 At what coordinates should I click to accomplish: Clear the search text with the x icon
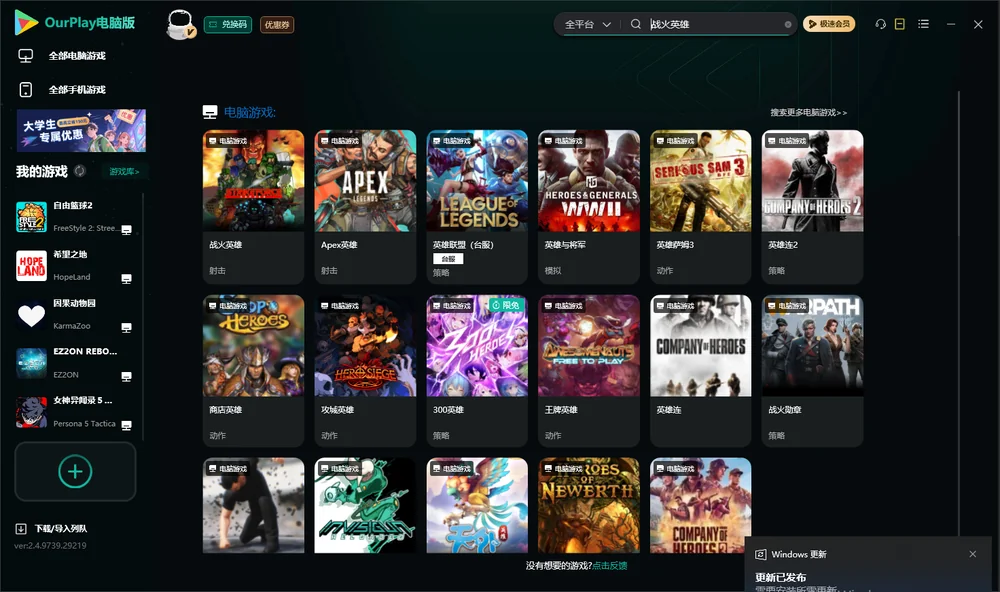[x=788, y=24]
